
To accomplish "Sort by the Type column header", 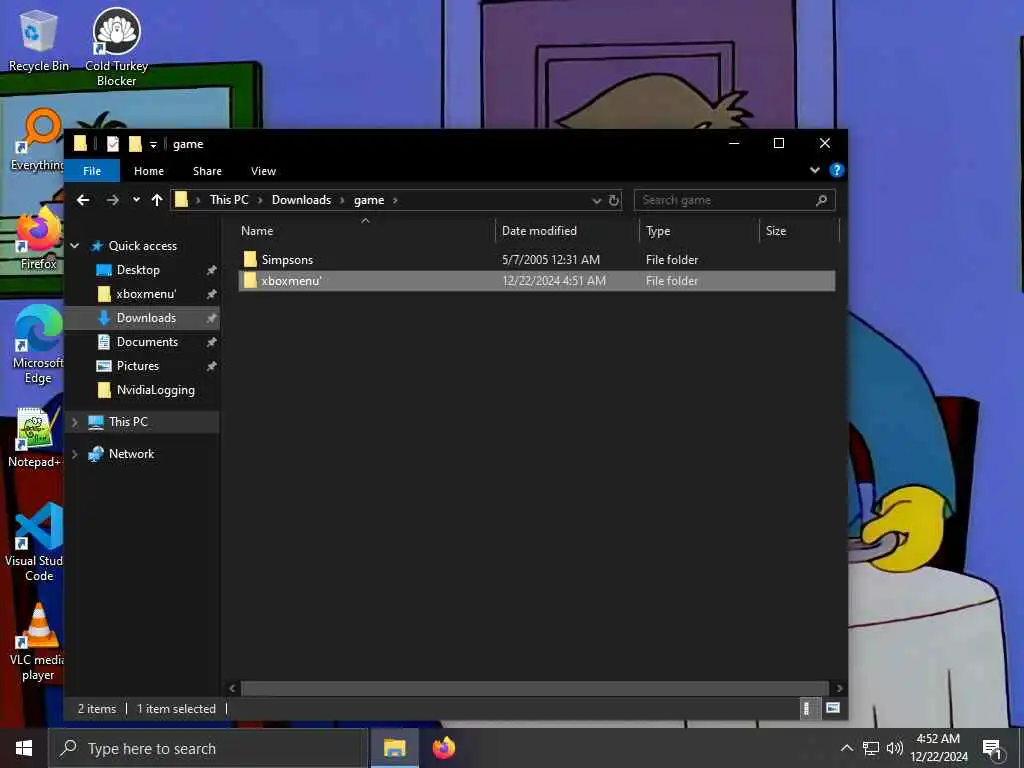I will tap(699, 231).
